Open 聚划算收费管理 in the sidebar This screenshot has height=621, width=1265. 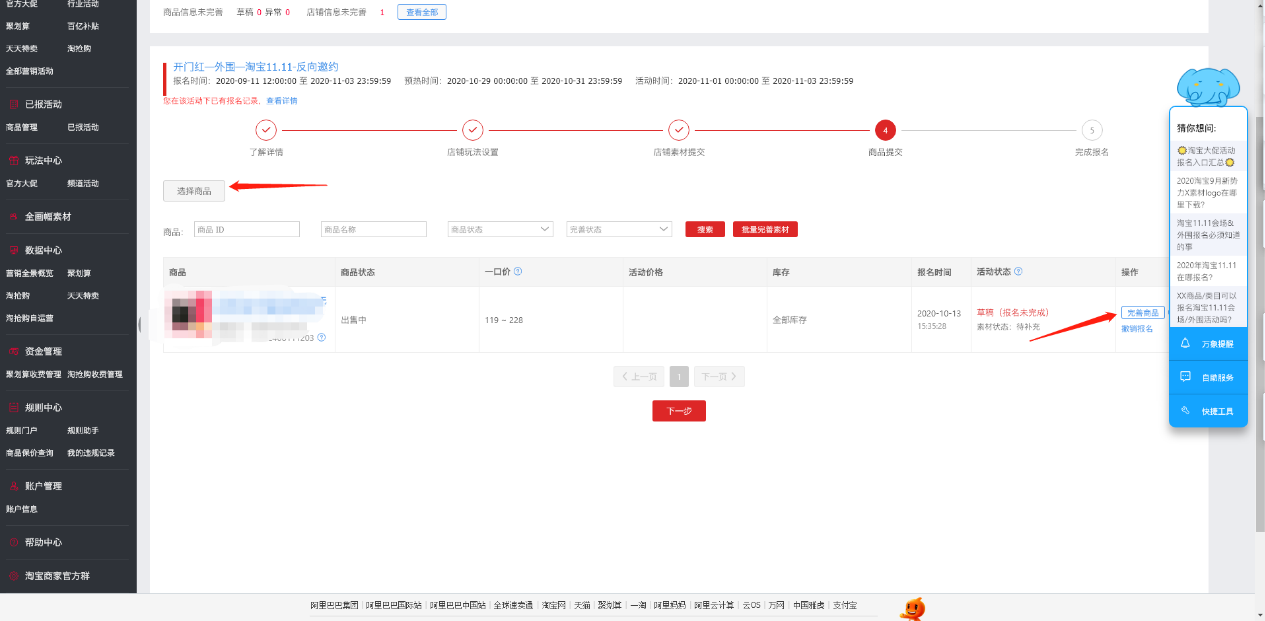point(34,374)
